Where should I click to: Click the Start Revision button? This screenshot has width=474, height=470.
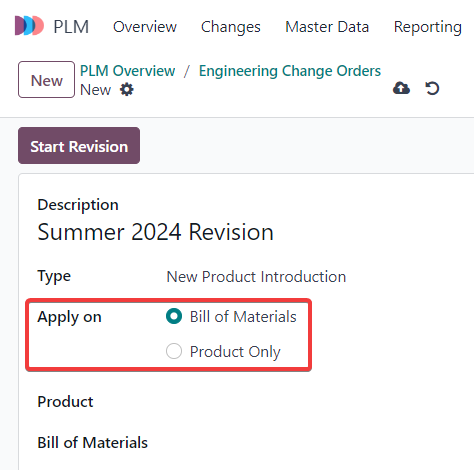[x=79, y=146]
